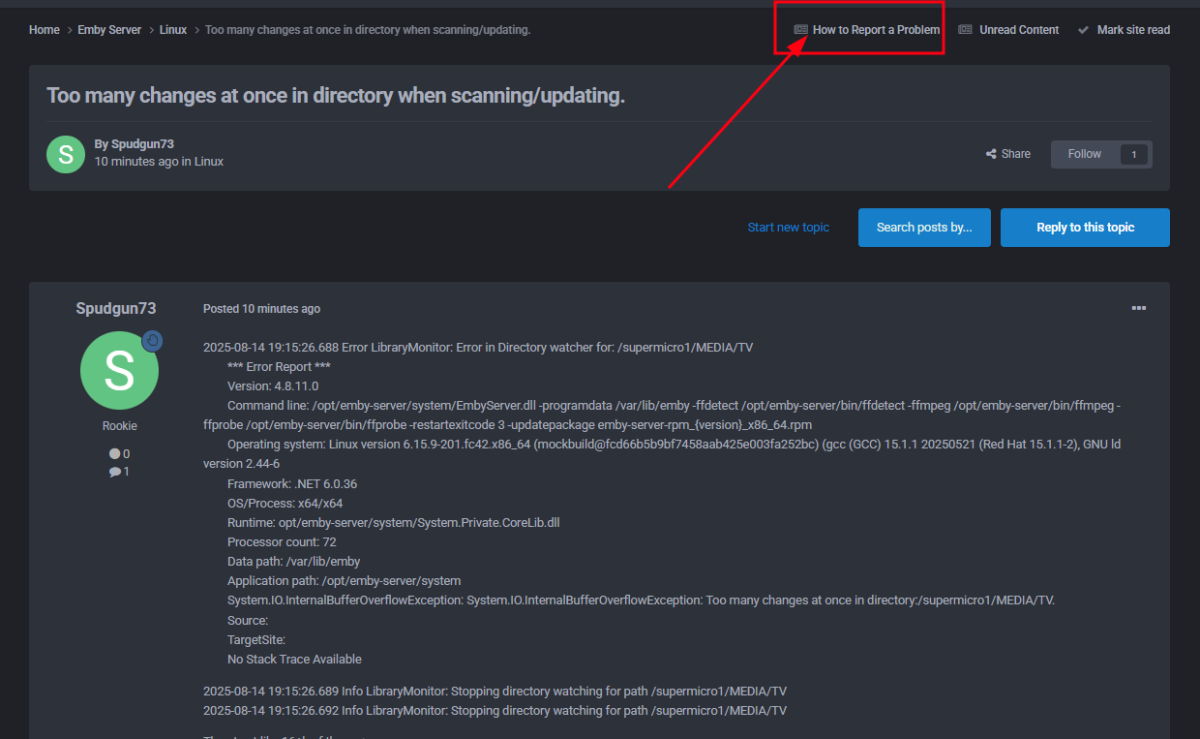Go to the Home breadcrumb
The height and width of the screenshot is (739, 1200).
44,30
